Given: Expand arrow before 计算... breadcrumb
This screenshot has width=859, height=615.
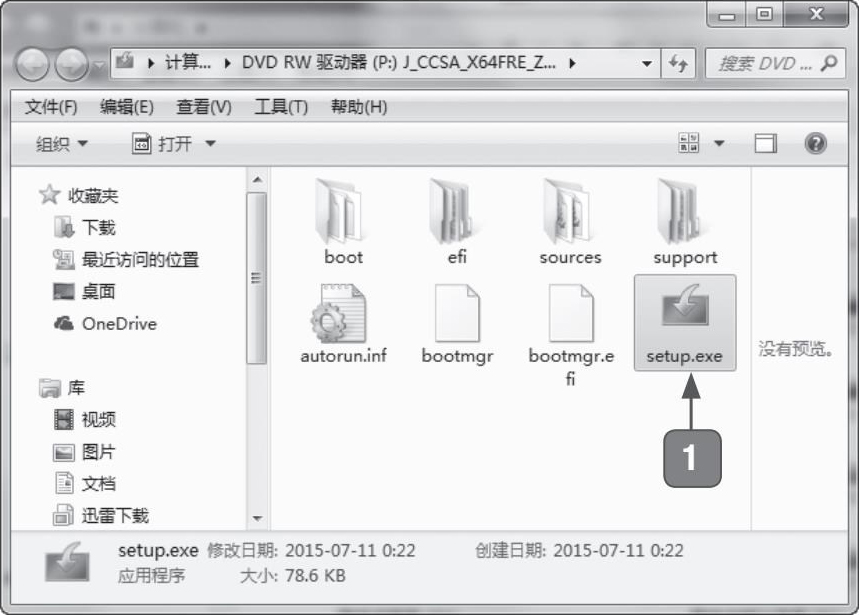Looking at the screenshot, I should click(151, 64).
